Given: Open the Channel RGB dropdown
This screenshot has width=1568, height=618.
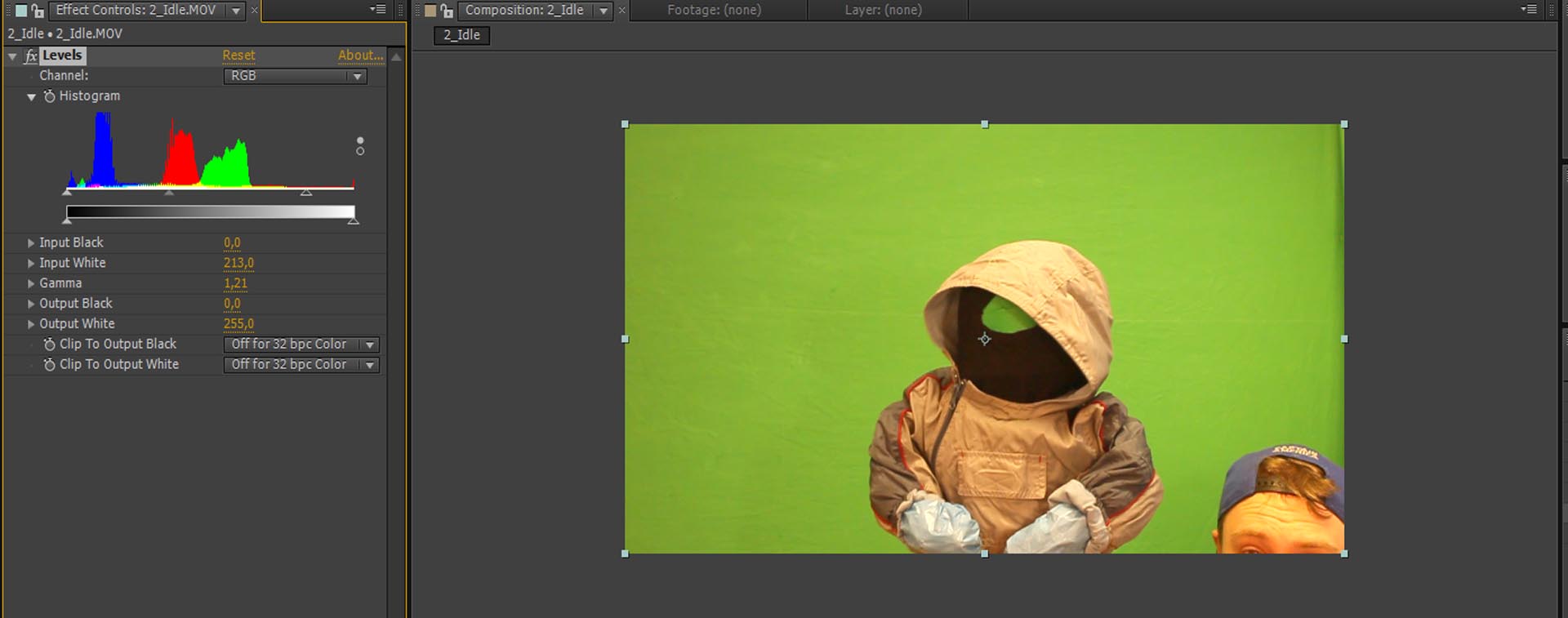Looking at the screenshot, I should 295,76.
